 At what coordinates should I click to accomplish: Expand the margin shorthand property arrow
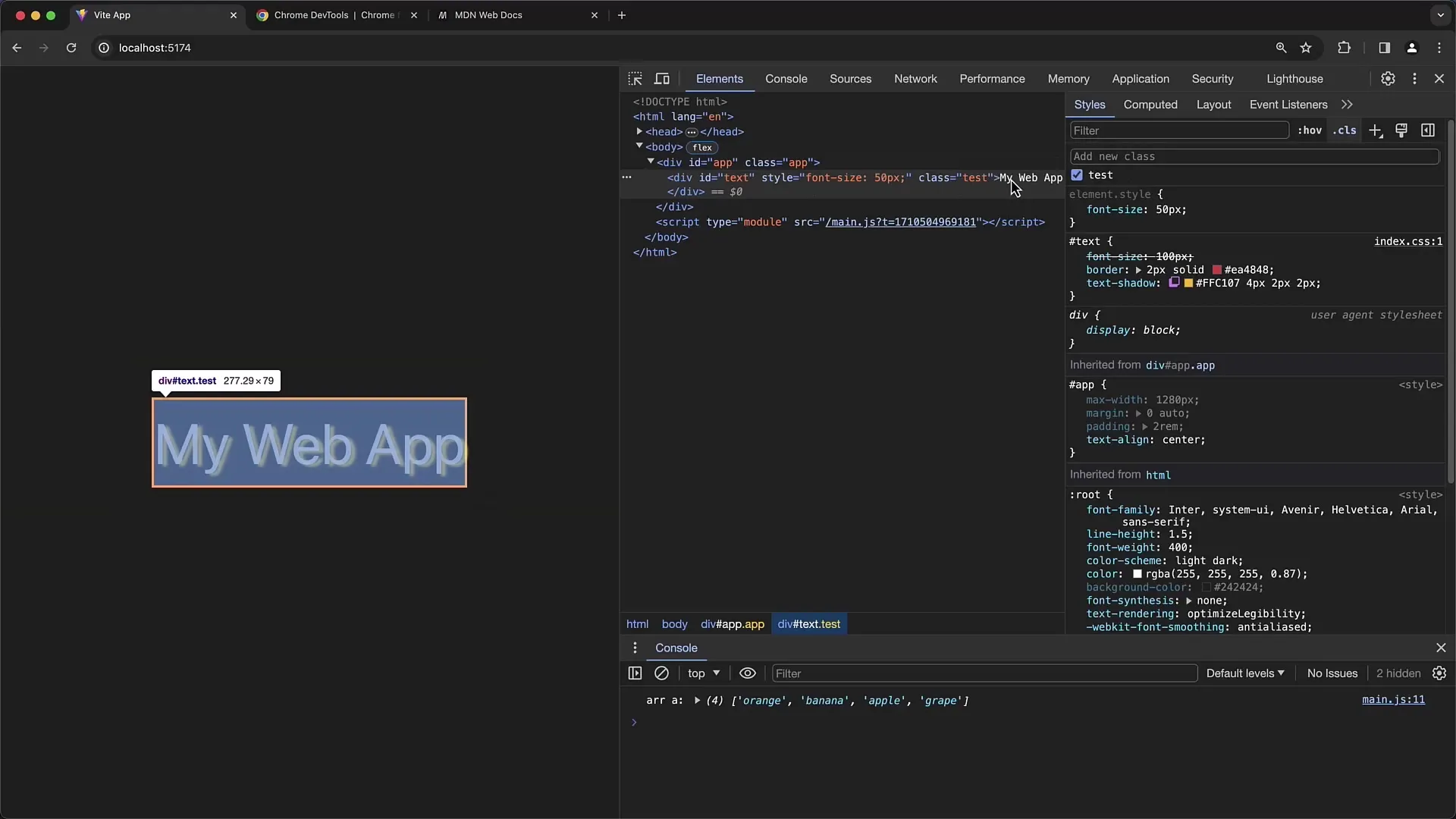click(1139, 412)
